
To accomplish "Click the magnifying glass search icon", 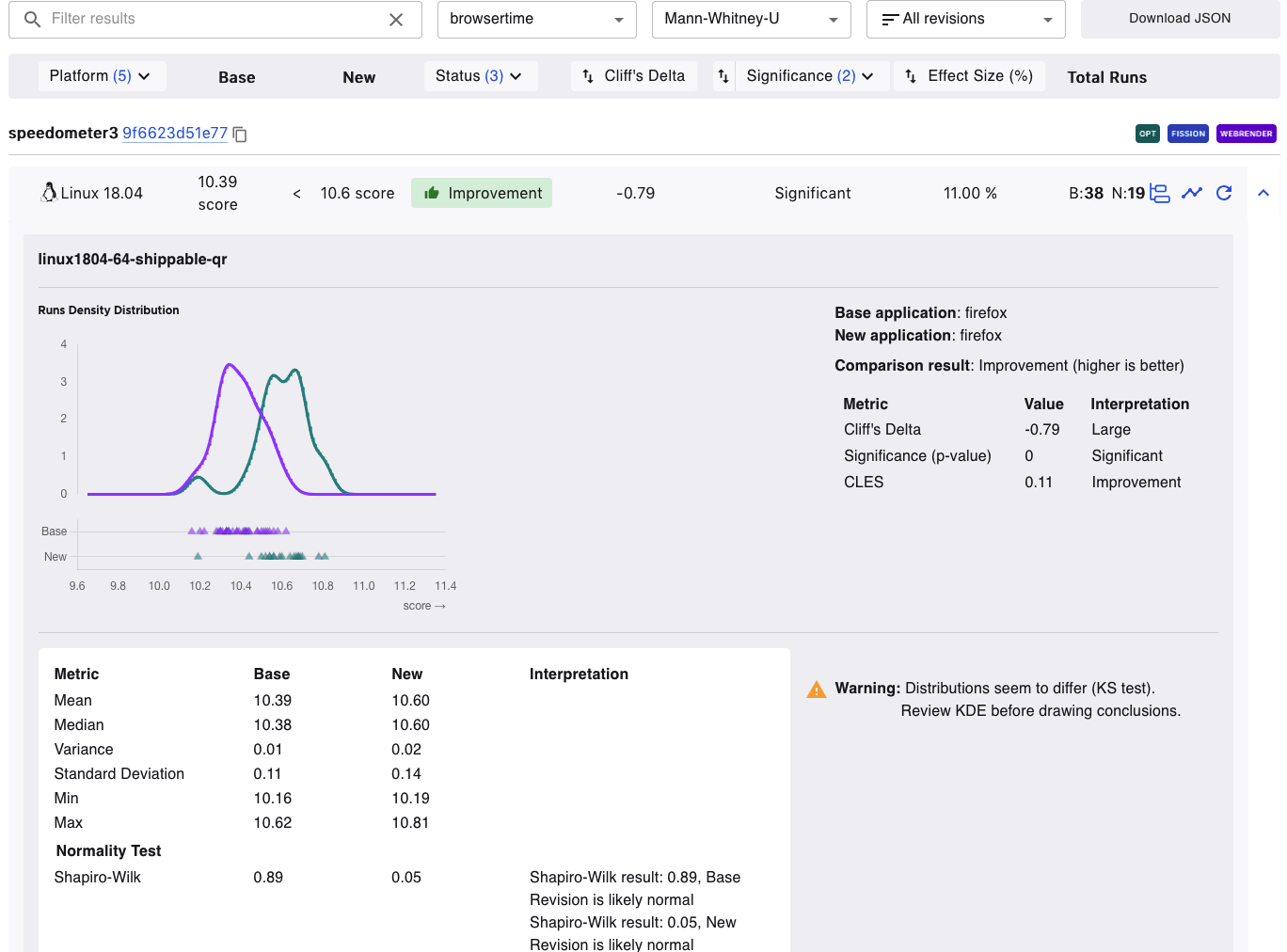I will (x=32, y=20).
